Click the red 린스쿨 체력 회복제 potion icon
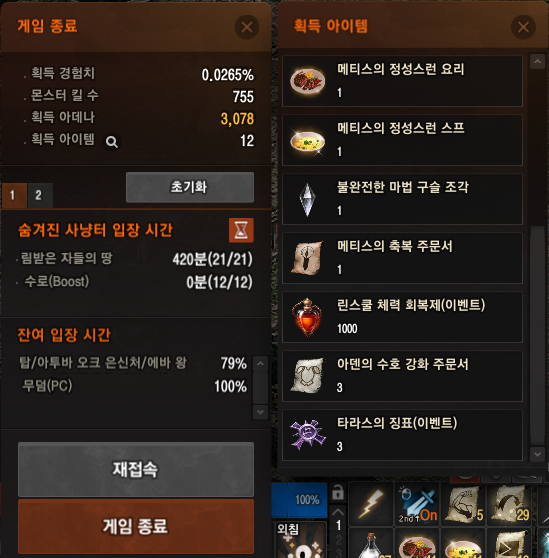The image size is (549, 558). point(307,317)
